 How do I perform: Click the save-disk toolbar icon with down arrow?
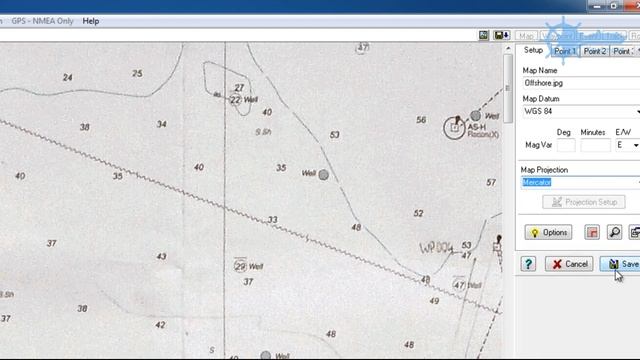501,36
